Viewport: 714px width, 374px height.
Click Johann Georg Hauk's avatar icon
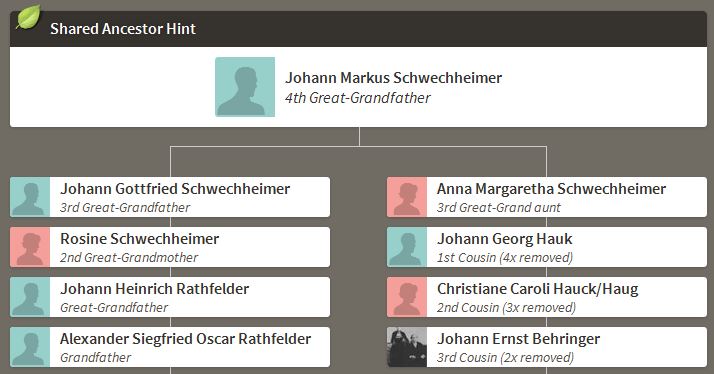(407, 247)
